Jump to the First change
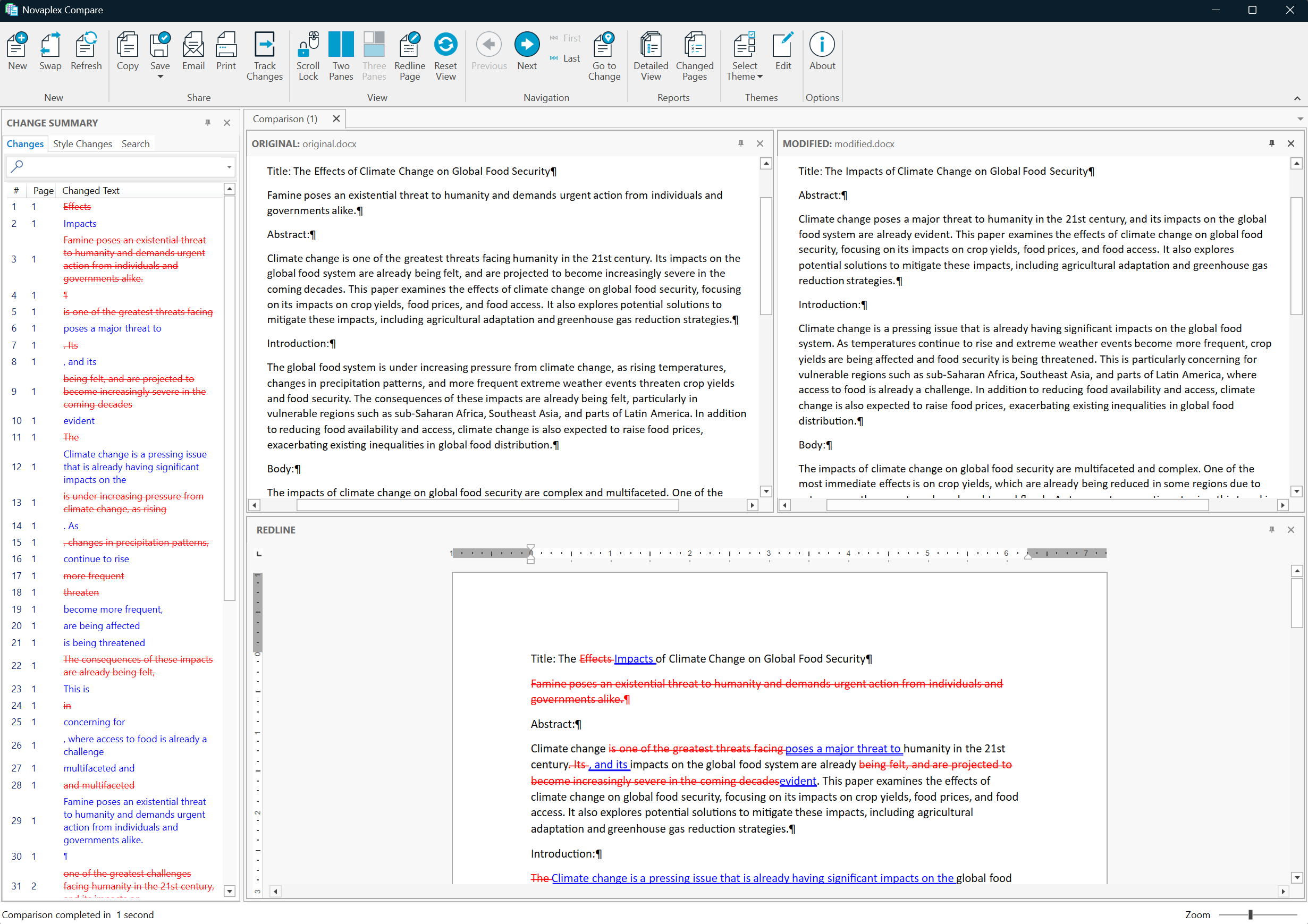 click(x=565, y=38)
